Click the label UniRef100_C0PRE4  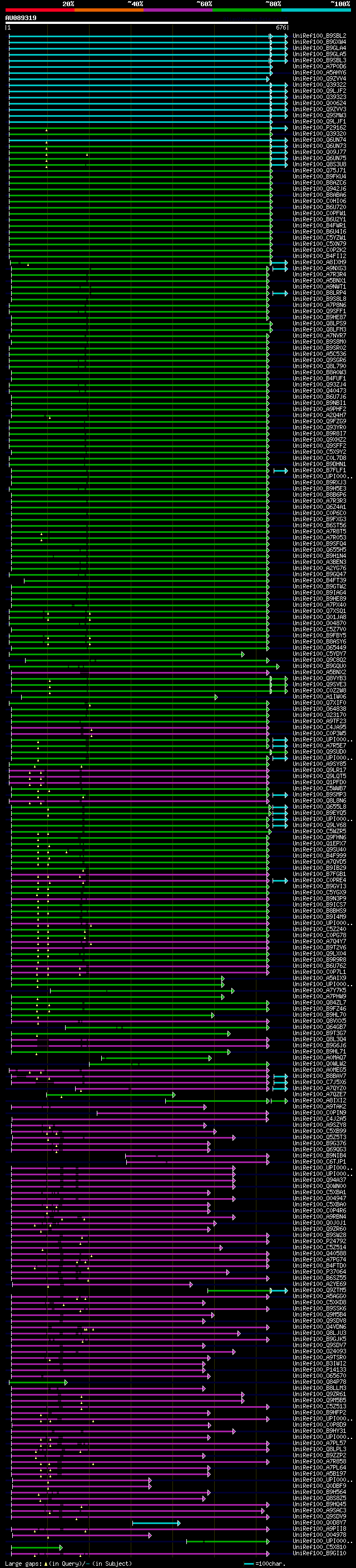point(319,880)
